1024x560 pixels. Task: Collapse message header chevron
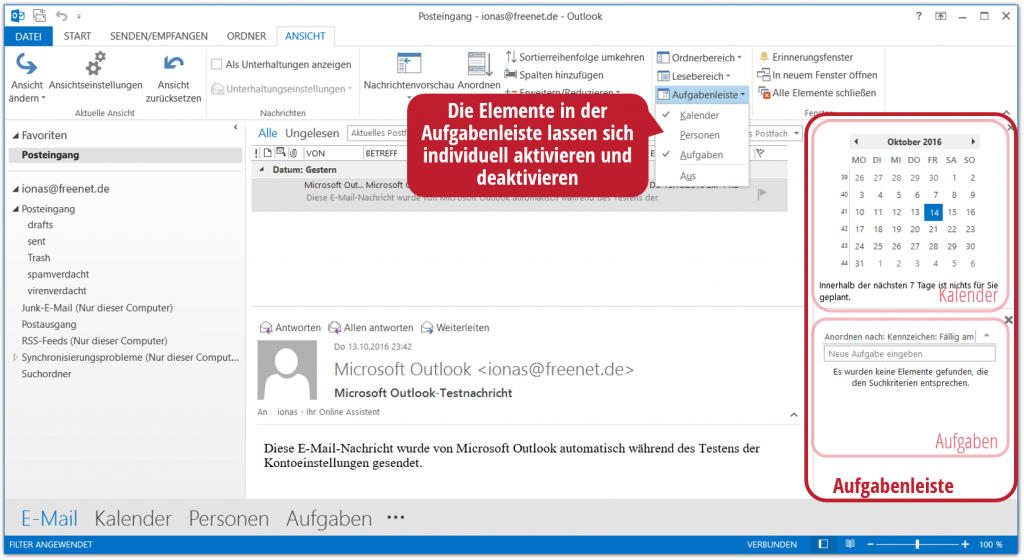coord(793,414)
